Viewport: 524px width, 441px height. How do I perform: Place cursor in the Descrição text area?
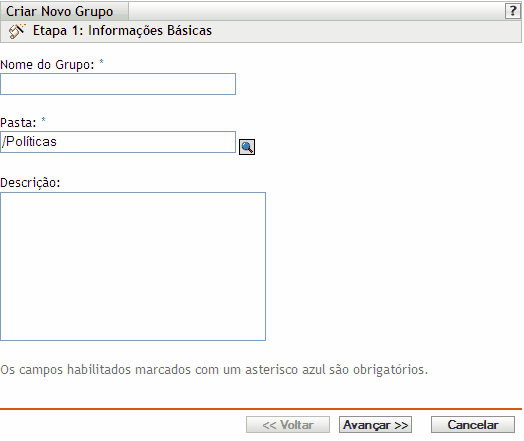[133, 266]
